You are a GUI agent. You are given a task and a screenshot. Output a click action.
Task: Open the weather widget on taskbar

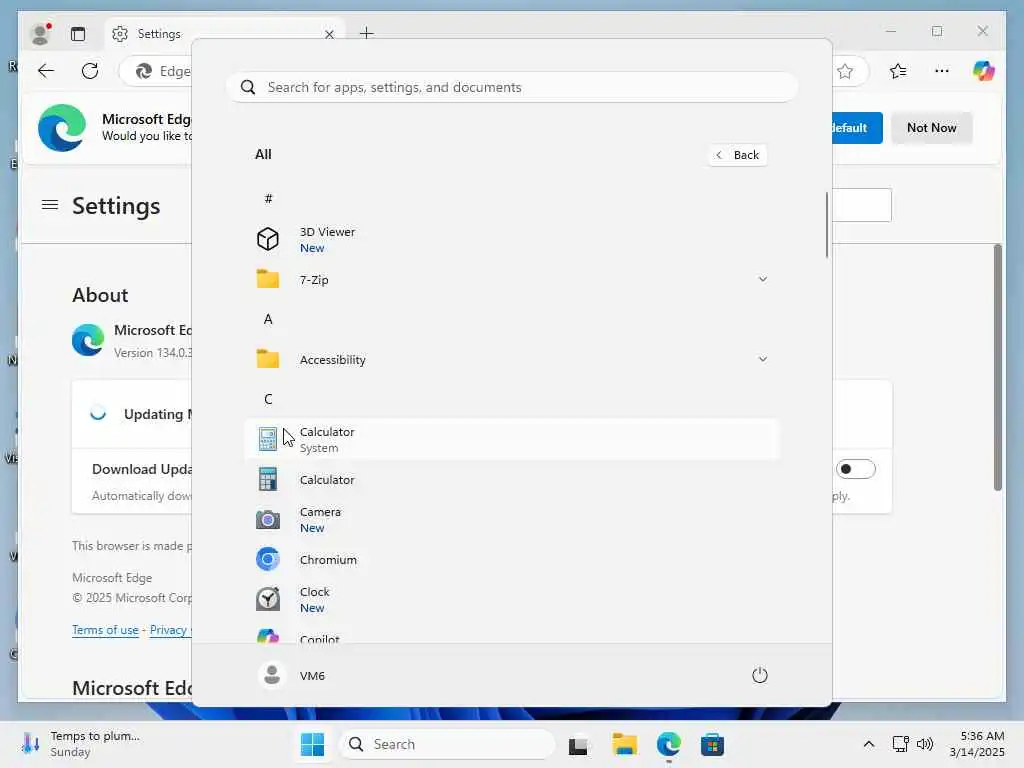80,744
